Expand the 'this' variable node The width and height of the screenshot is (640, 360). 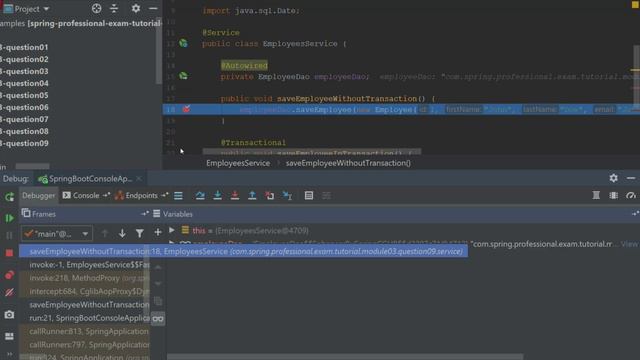point(172,231)
